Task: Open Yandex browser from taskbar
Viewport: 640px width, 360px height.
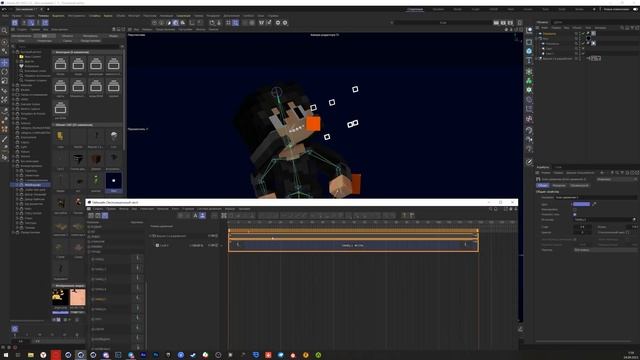Action: coord(43,355)
